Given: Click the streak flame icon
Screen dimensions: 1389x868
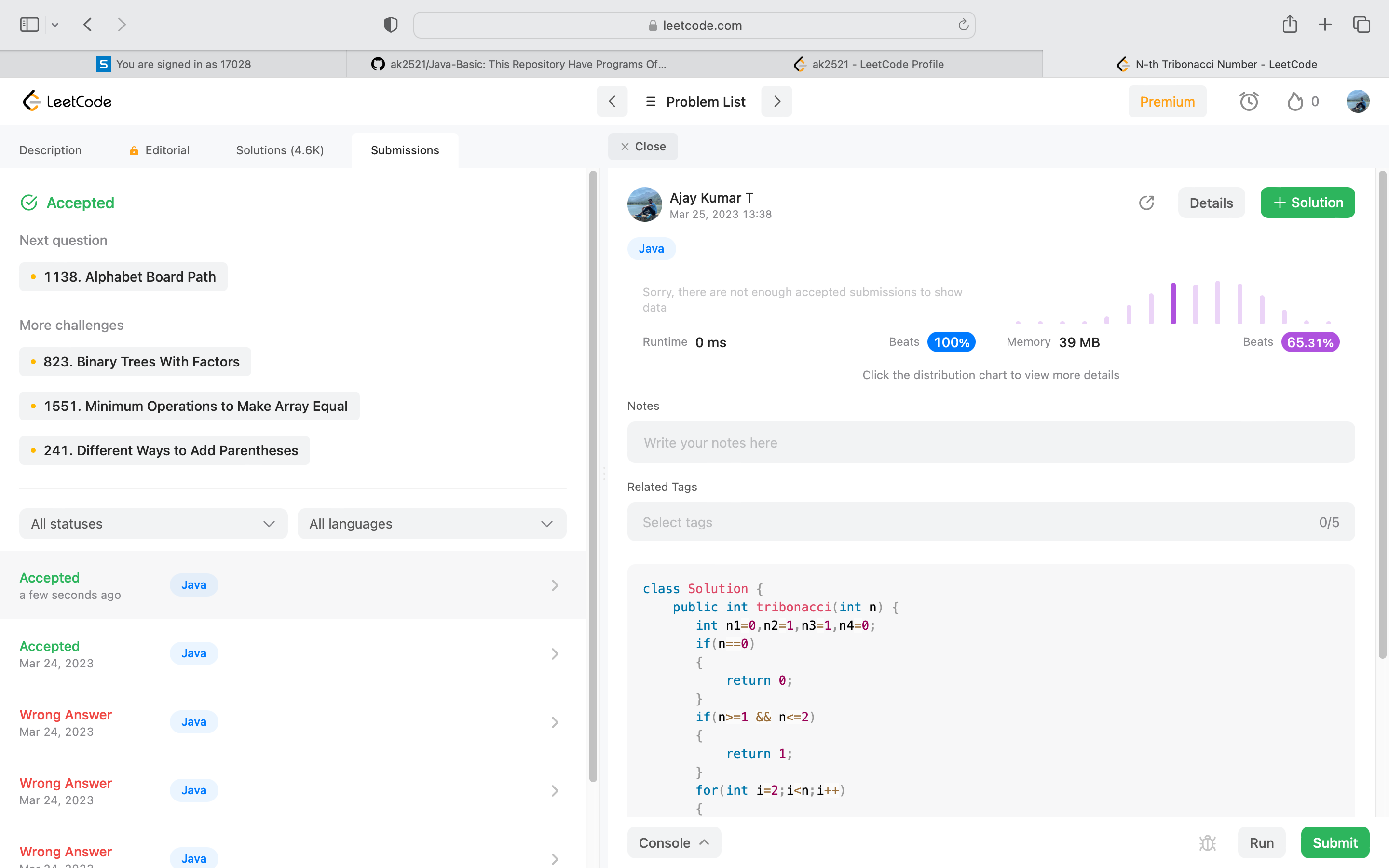Looking at the screenshot, I should [x=1295, y=102].
